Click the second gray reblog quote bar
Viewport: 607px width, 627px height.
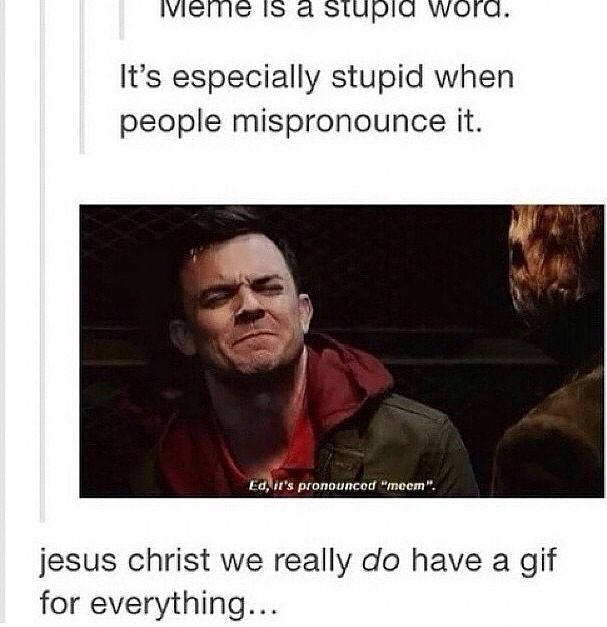[82, 77]
